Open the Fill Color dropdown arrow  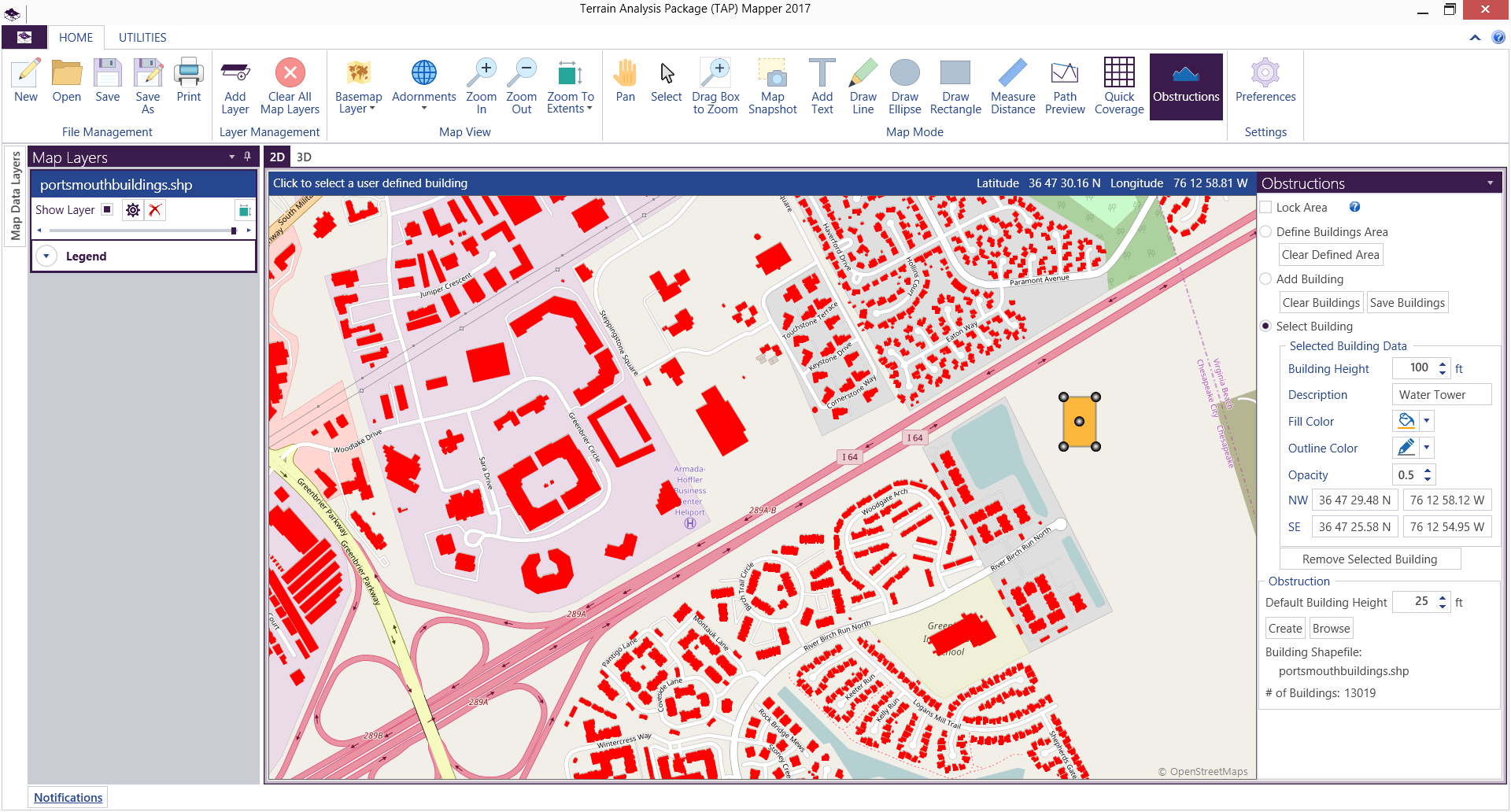coord(1427,421)
